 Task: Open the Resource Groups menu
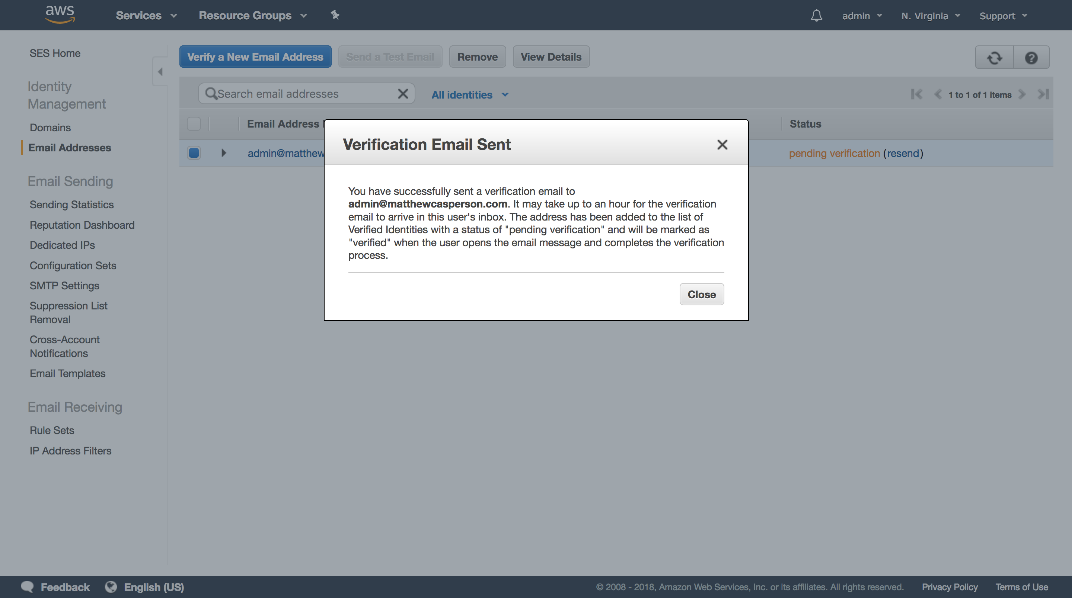(x=253, y=16)
